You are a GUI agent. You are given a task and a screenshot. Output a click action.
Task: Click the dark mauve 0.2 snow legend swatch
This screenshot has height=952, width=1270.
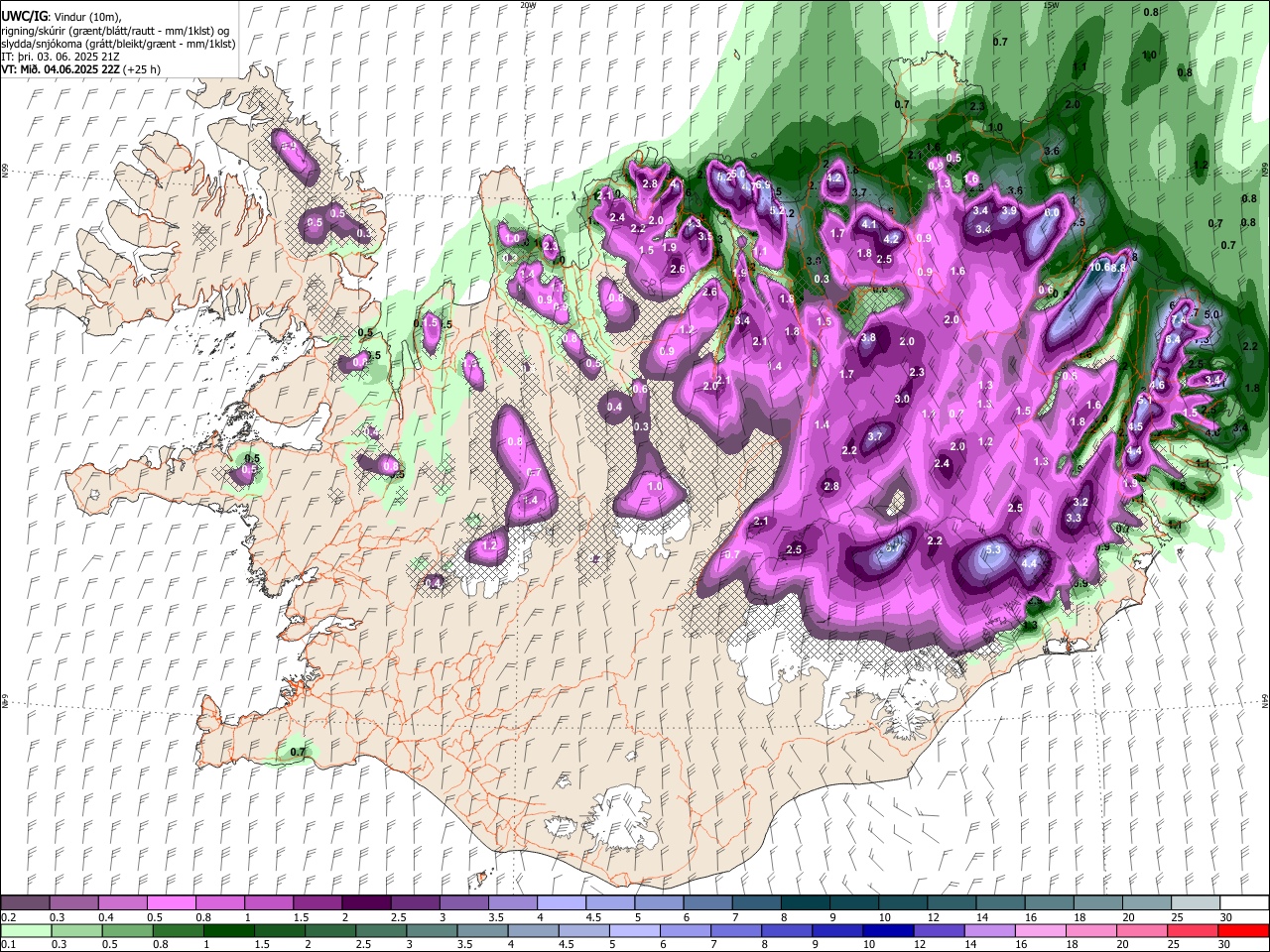tap(25, 903)
